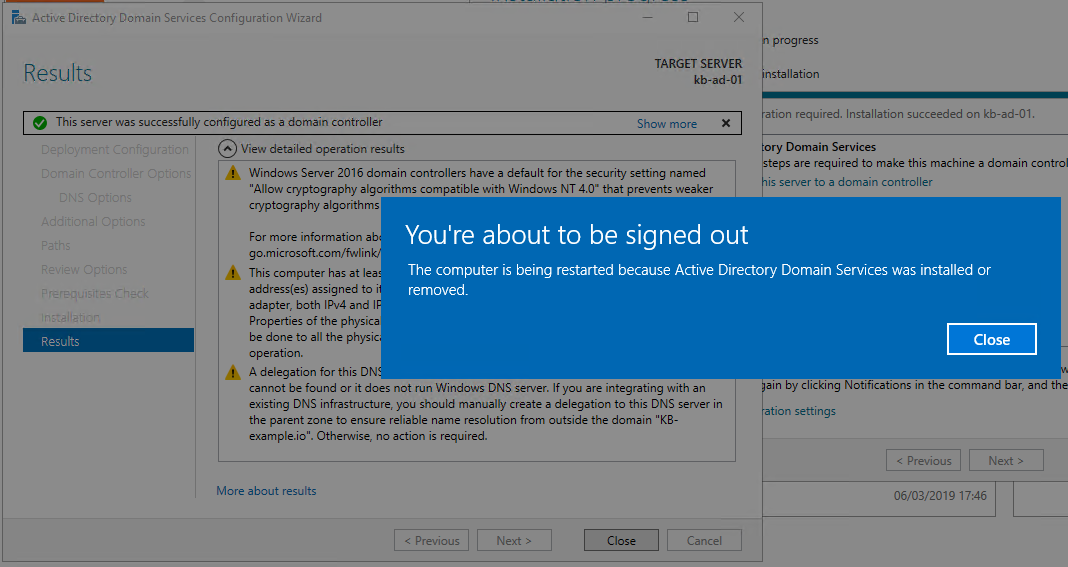Collapse View detailed operation results
The width and height of the screenshot is (1068, 567).
[x=227, y=149]
